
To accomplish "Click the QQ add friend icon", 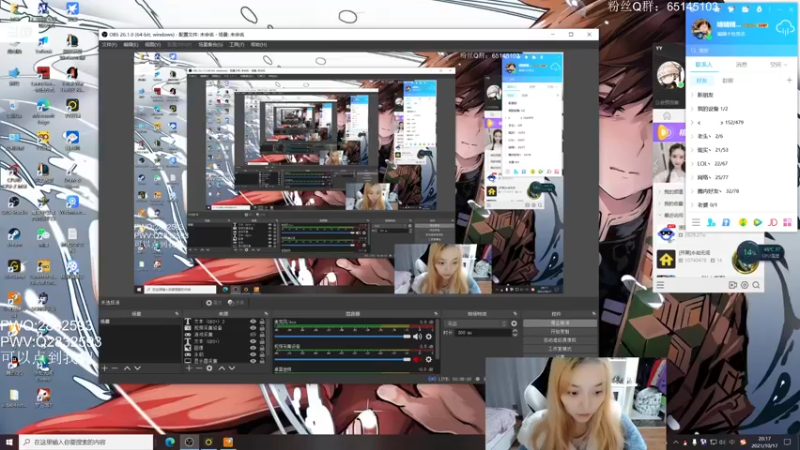I will coord(711,222).
